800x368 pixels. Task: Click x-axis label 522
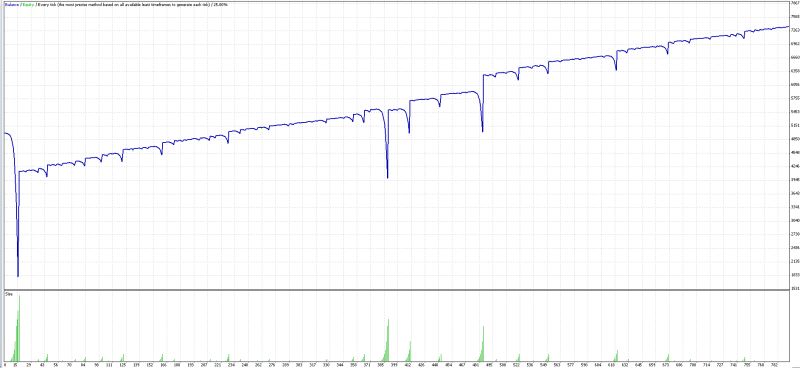point(516,365)
